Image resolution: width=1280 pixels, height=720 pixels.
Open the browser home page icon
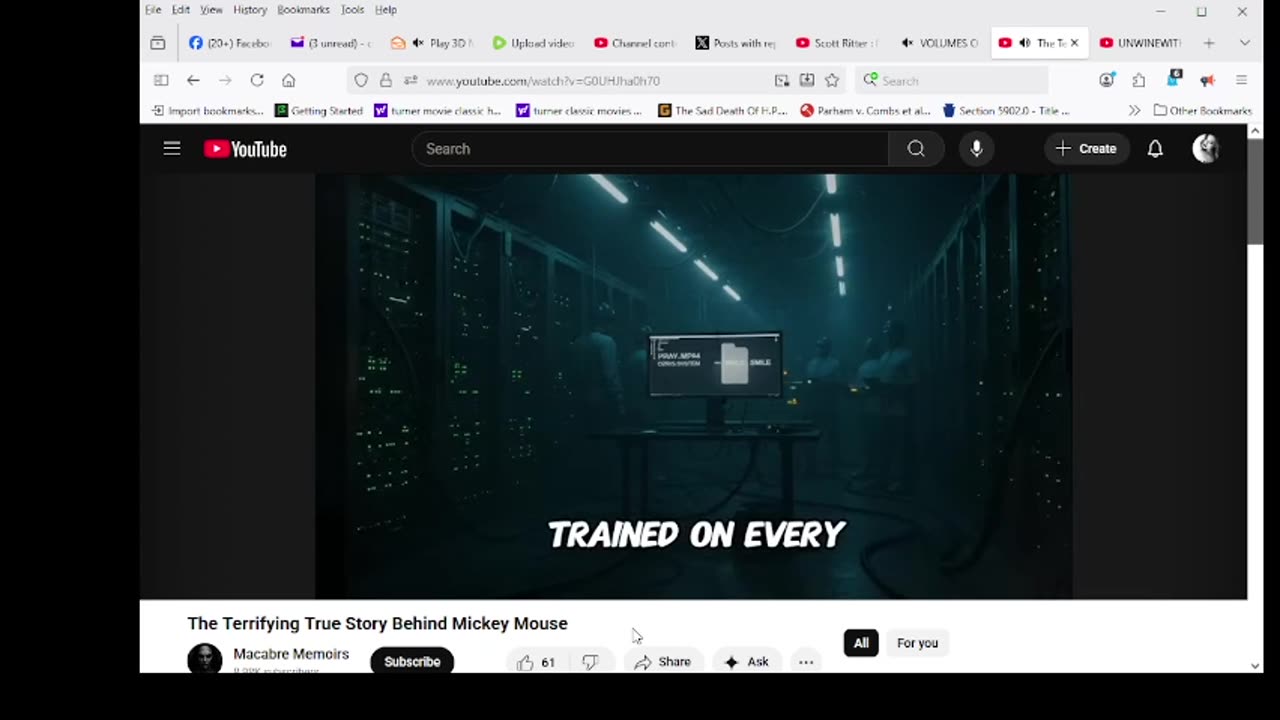[x=289, y=80]
